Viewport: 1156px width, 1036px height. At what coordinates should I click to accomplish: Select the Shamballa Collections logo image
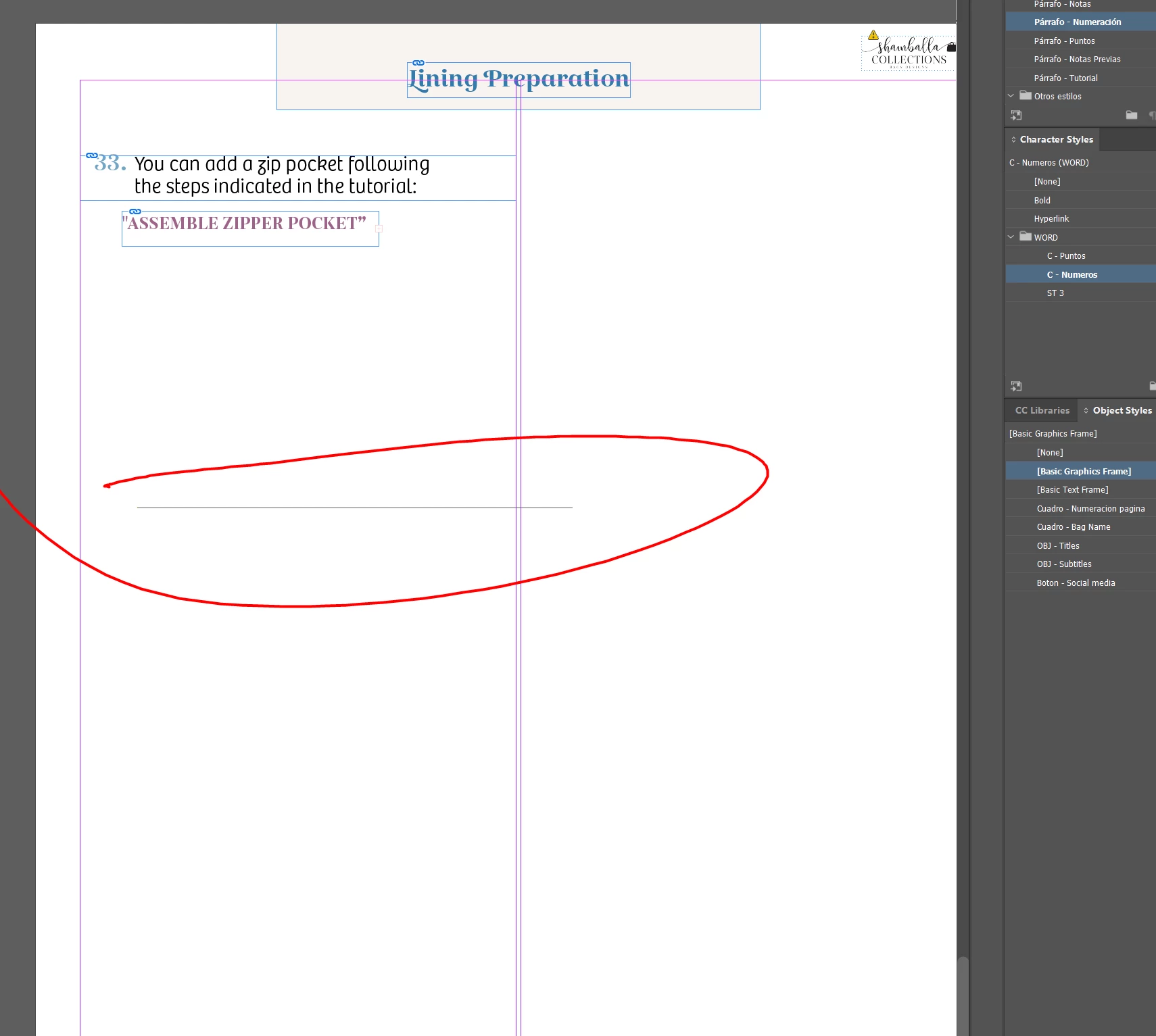(909, 53)
